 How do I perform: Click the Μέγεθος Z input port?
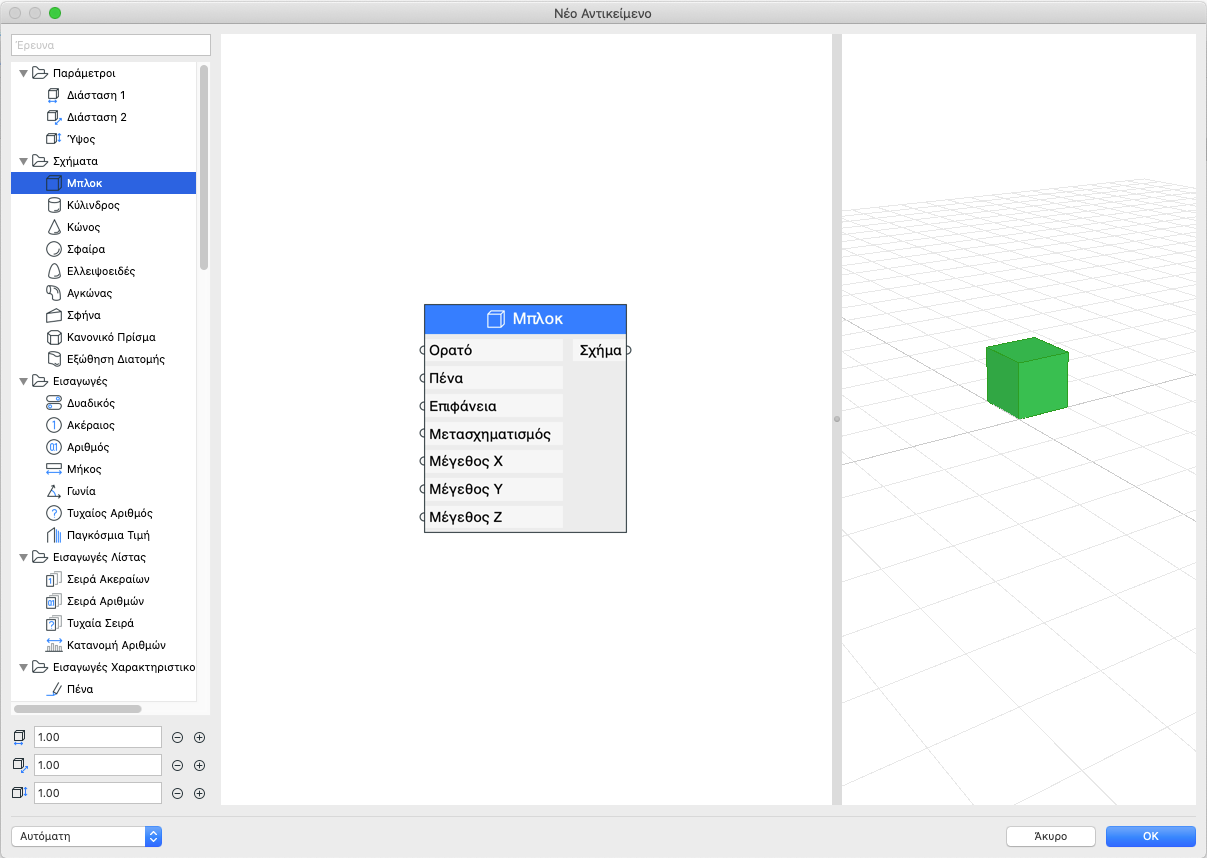pyautogui.click(x=423, y=517)
